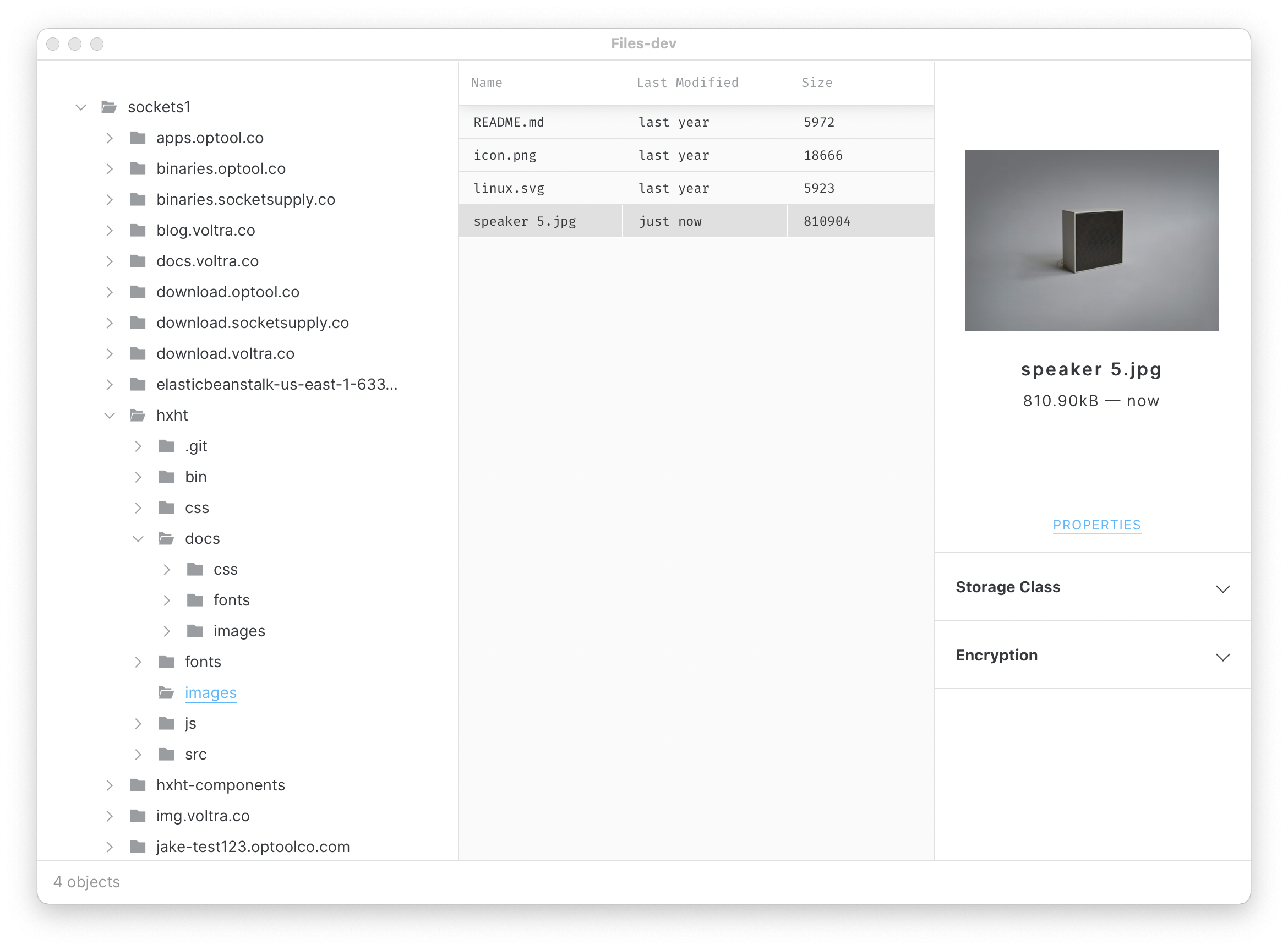
Task: Click the download.optool.co folder icon
Action: pyautogui.click(x=138, y=292)
